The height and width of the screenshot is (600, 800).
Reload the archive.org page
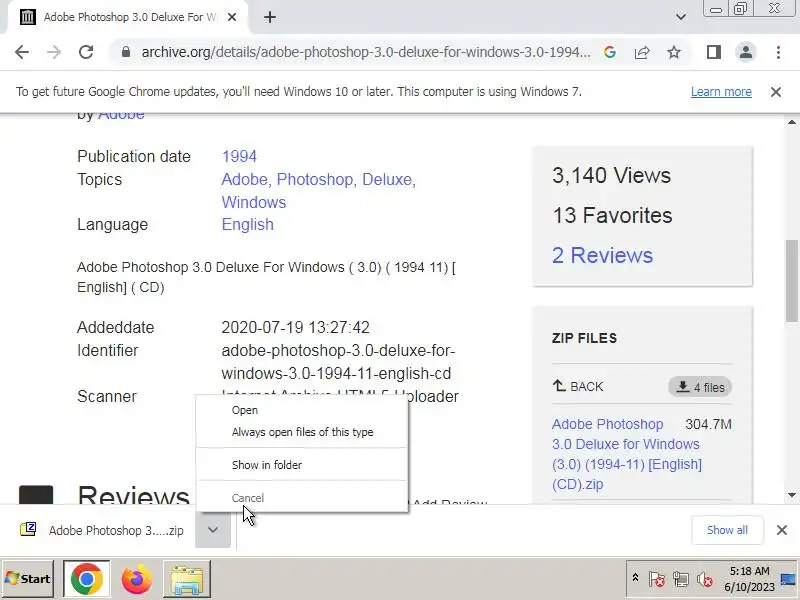(86, 52)
